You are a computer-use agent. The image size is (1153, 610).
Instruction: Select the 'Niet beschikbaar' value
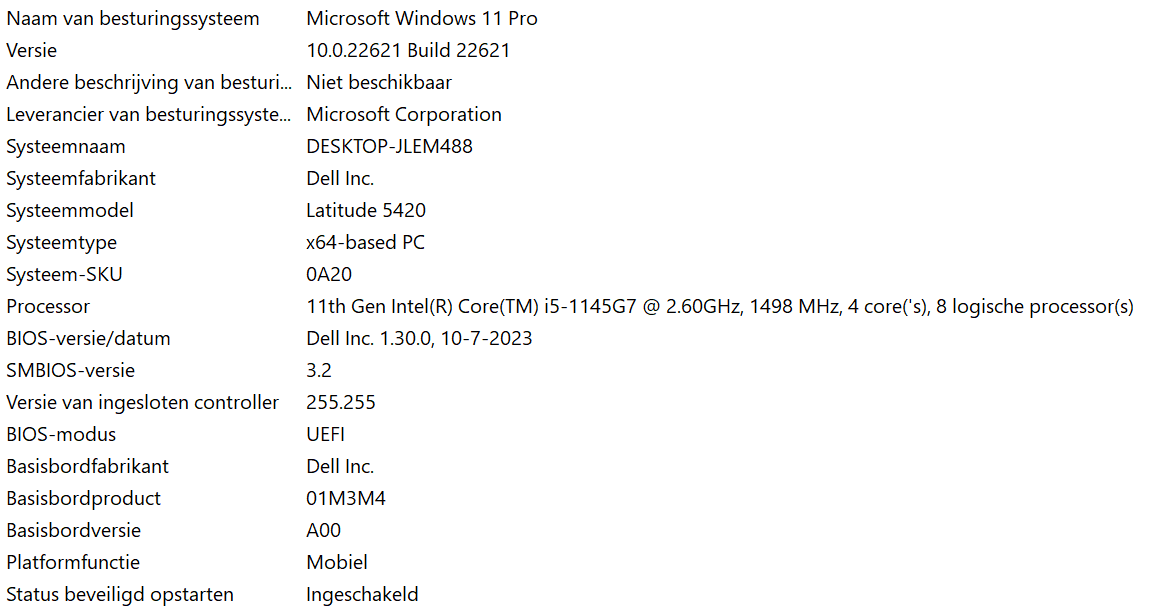379,82
